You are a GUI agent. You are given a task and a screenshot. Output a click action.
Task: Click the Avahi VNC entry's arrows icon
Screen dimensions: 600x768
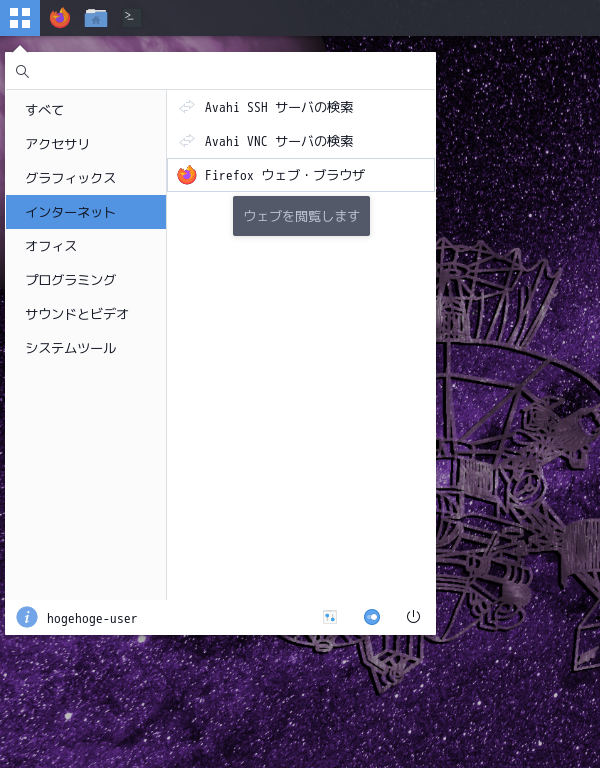(x=187, y=141)
